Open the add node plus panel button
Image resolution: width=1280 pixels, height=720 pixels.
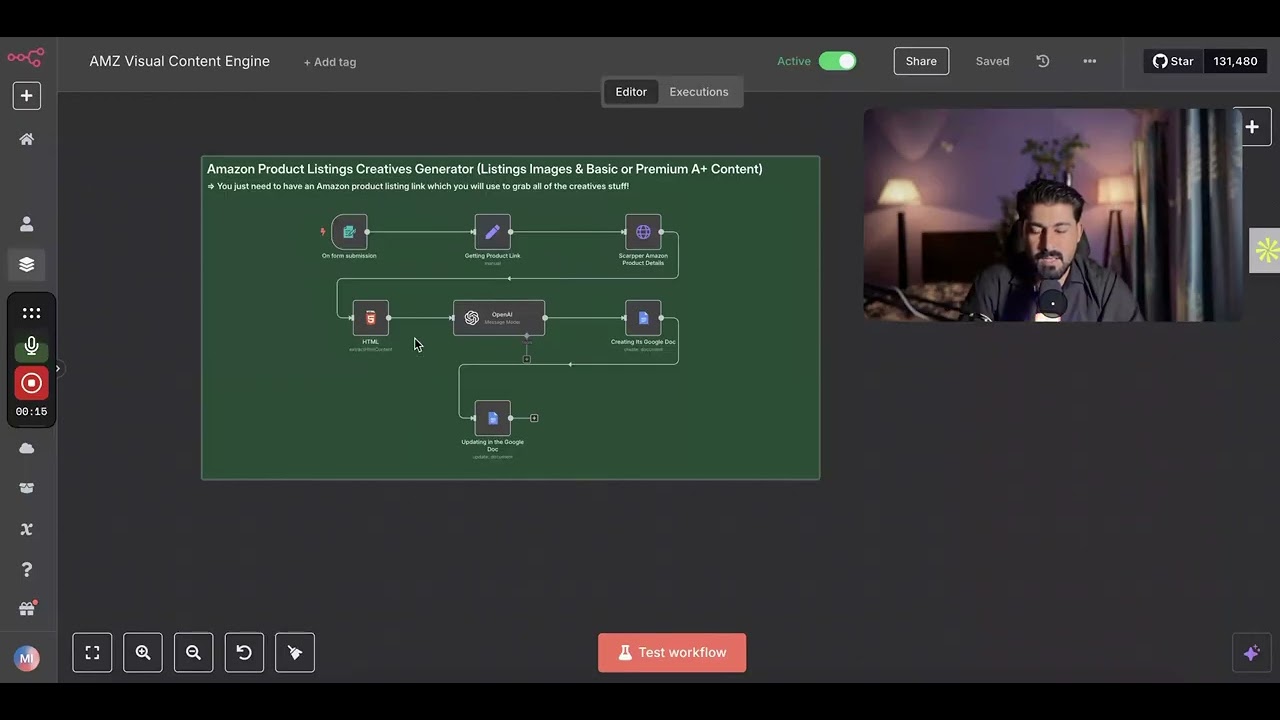click(1252, 127)
